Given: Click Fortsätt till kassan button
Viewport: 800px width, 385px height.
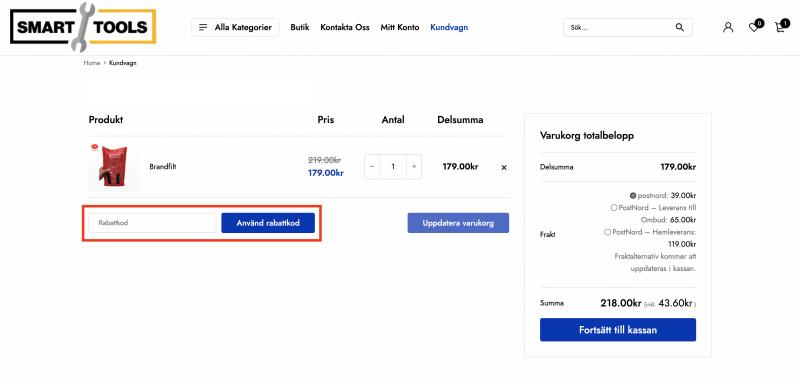Looking at the screenshot, I should (x=618, y=330).
